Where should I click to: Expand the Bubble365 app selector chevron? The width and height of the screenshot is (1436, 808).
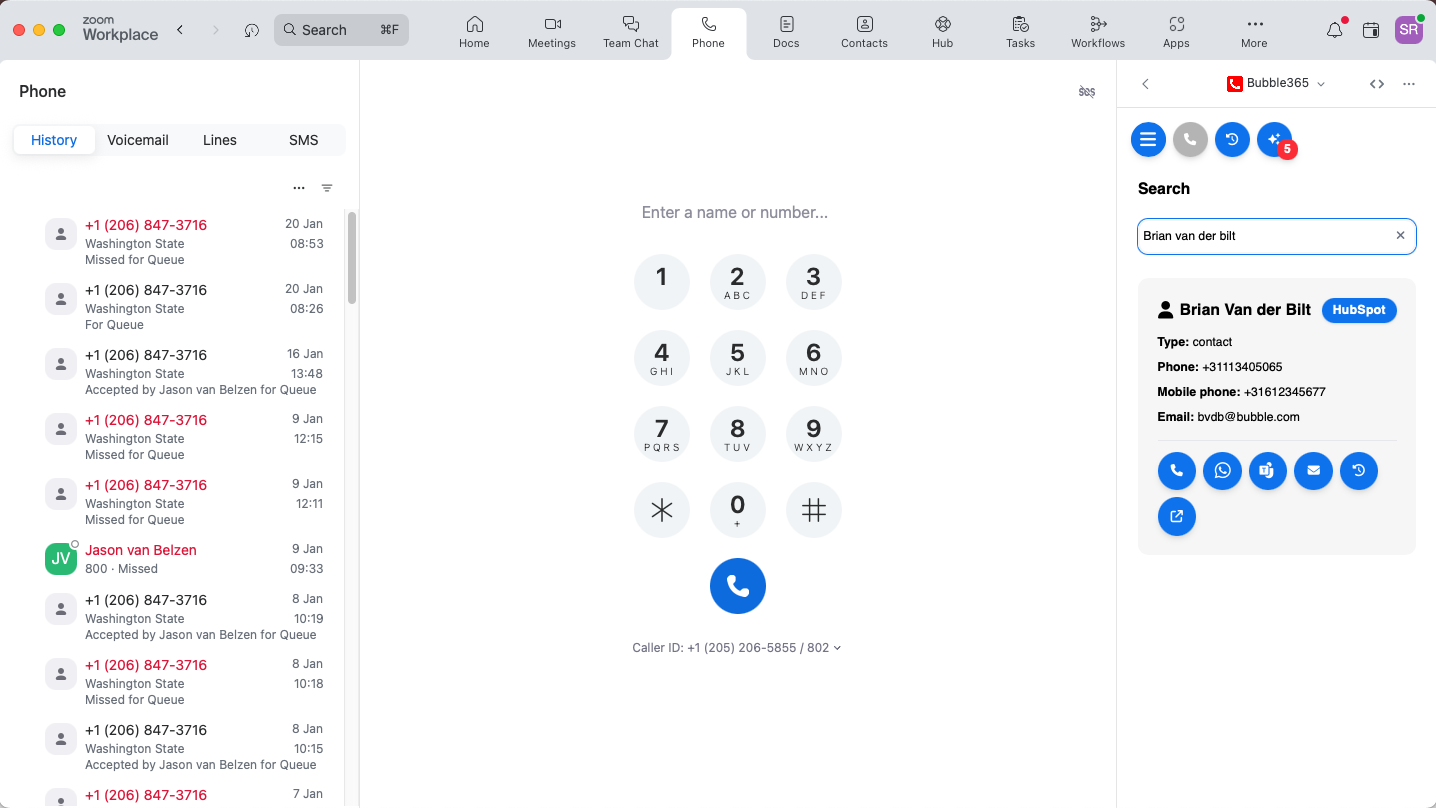coord(1322,83)
